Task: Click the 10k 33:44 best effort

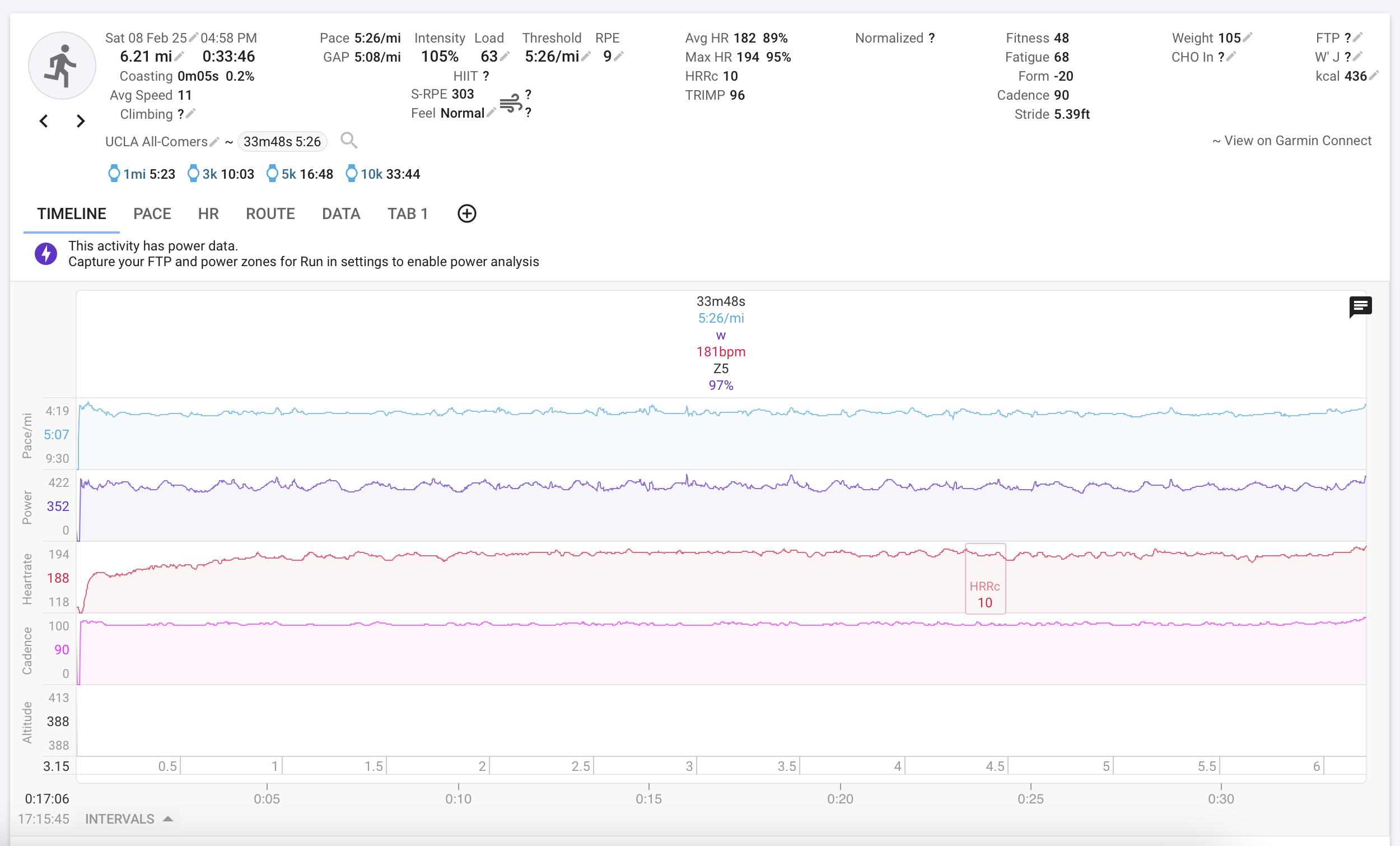Action: tap(383, 174)
